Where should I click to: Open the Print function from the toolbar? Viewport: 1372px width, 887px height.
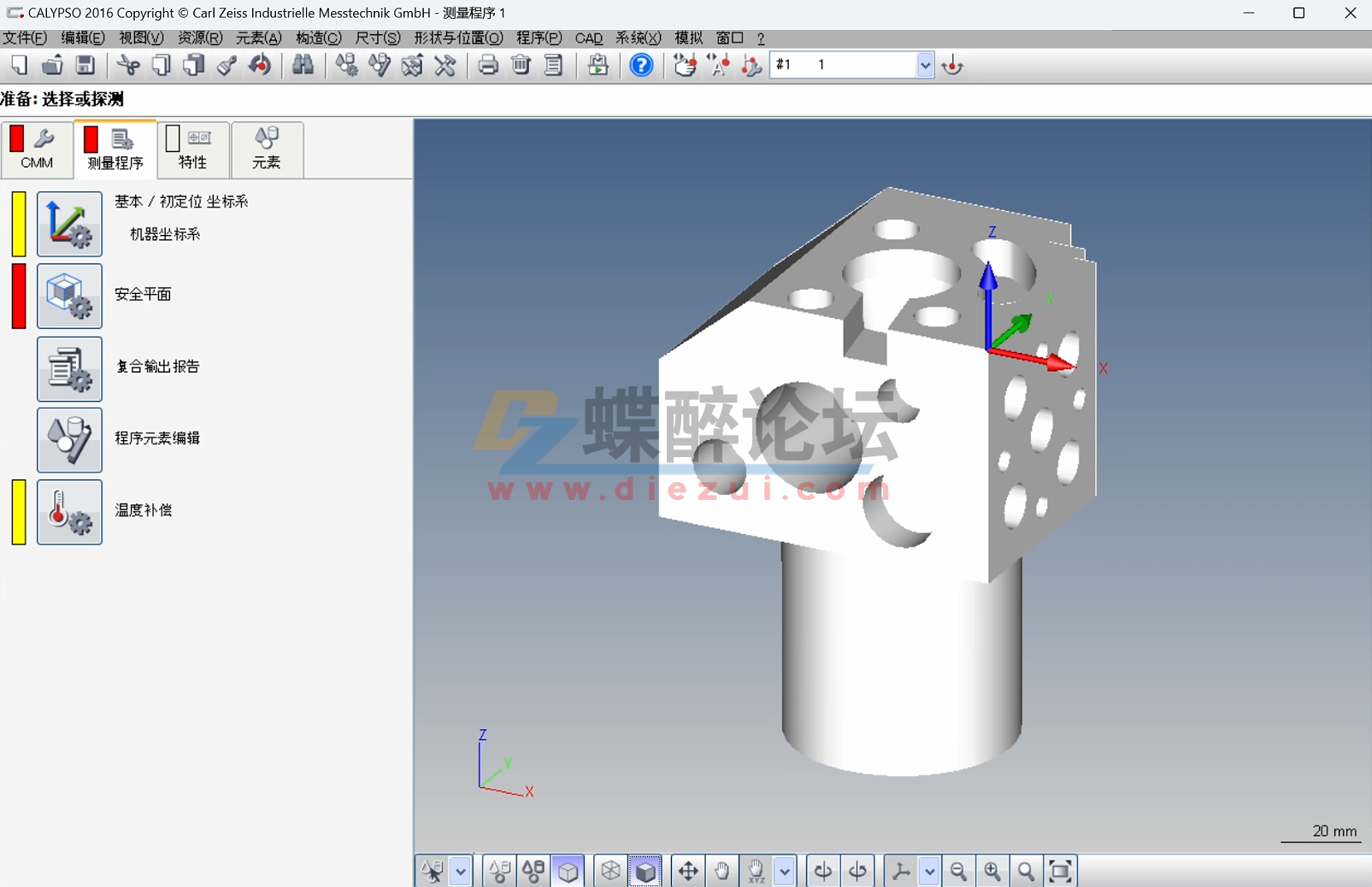pyautogui.click(x=488, y=65)
